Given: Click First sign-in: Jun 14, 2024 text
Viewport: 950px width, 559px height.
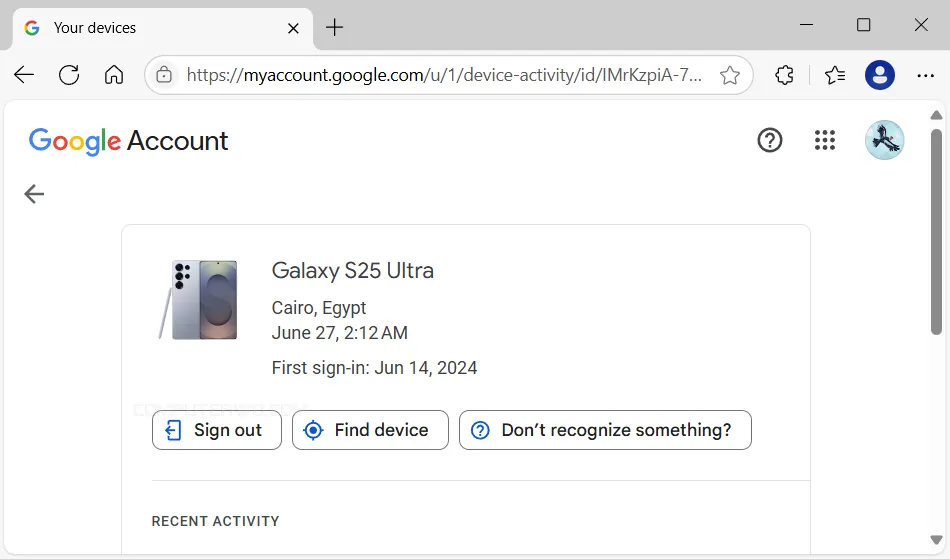Looking at the screenshot, I should pyautogui.click(x=374, y=368).
